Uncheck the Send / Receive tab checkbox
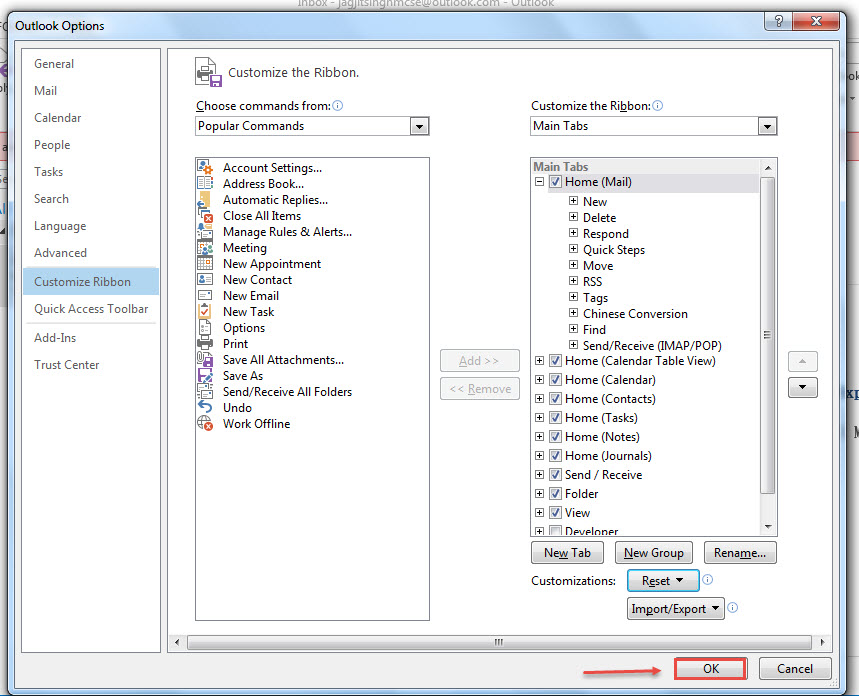The height and width of the screenshot is (696, 859). coord(555,475)
